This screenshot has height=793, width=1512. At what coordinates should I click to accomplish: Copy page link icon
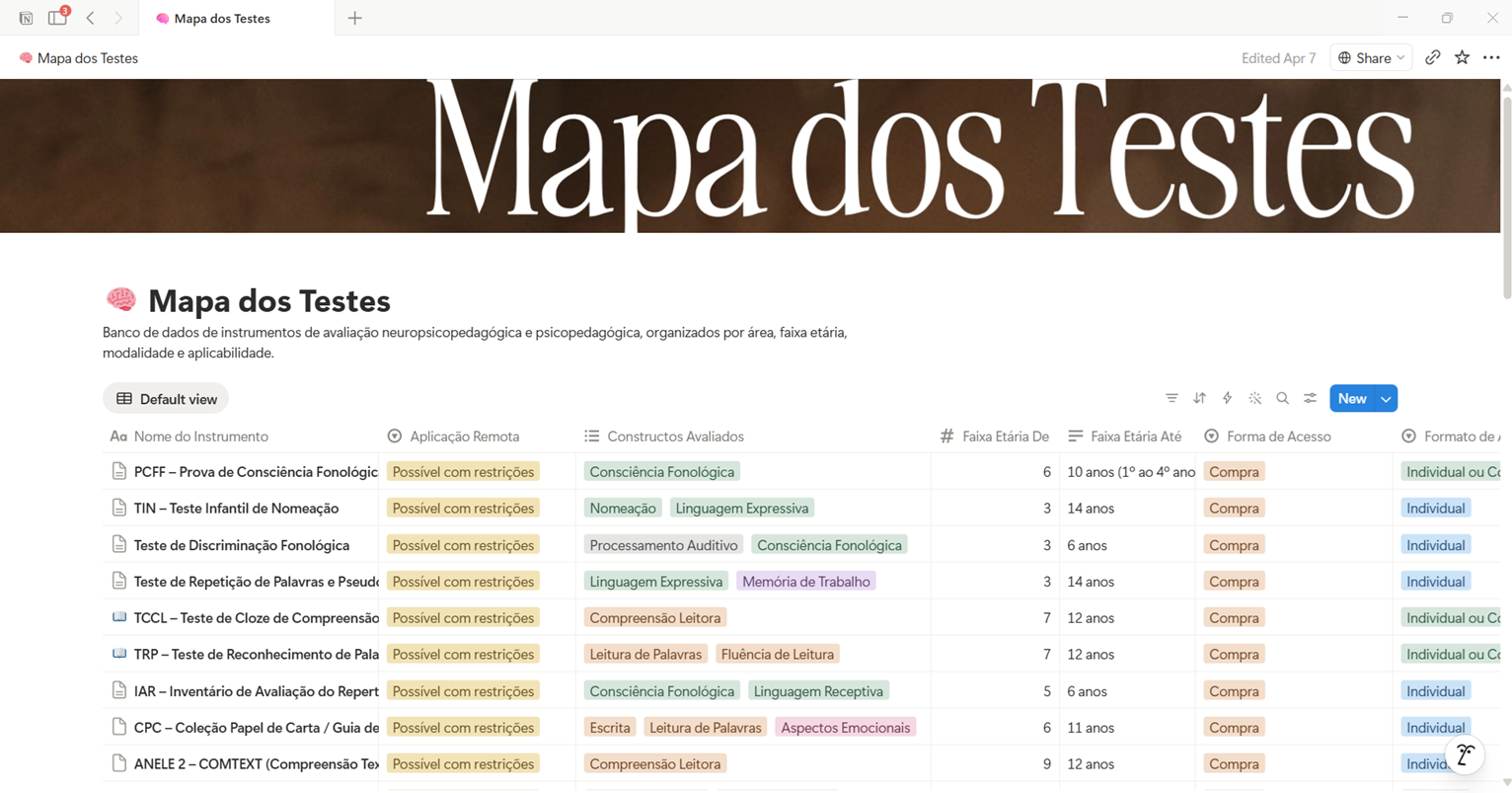[x=1433, y=58]
